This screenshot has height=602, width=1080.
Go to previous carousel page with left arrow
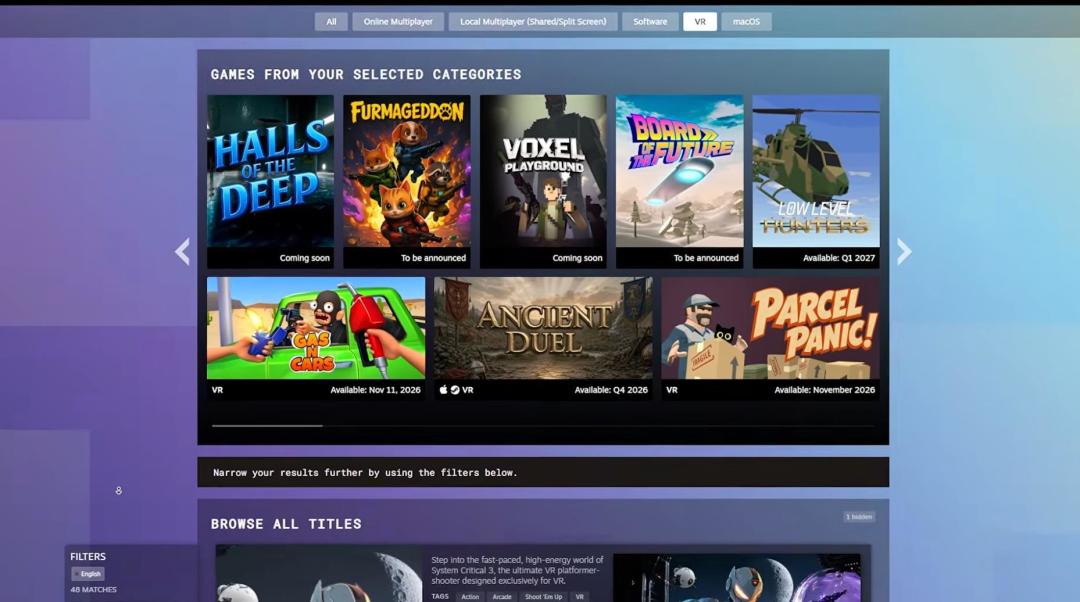pos(183,251)
